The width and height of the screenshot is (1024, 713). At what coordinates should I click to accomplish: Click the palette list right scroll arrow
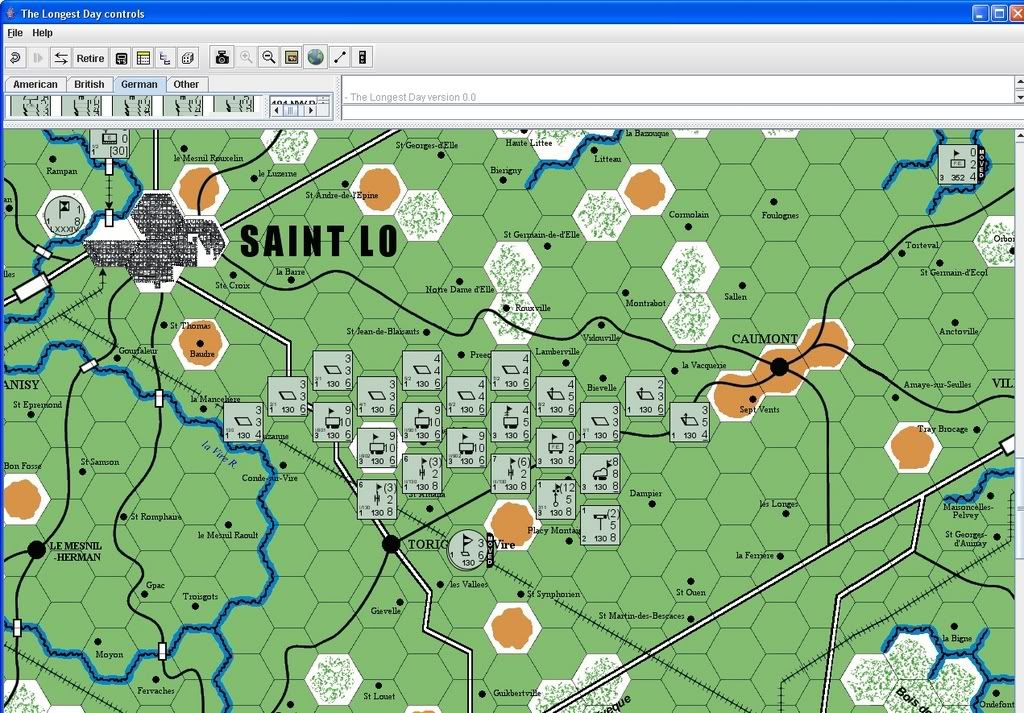(311, 110)
